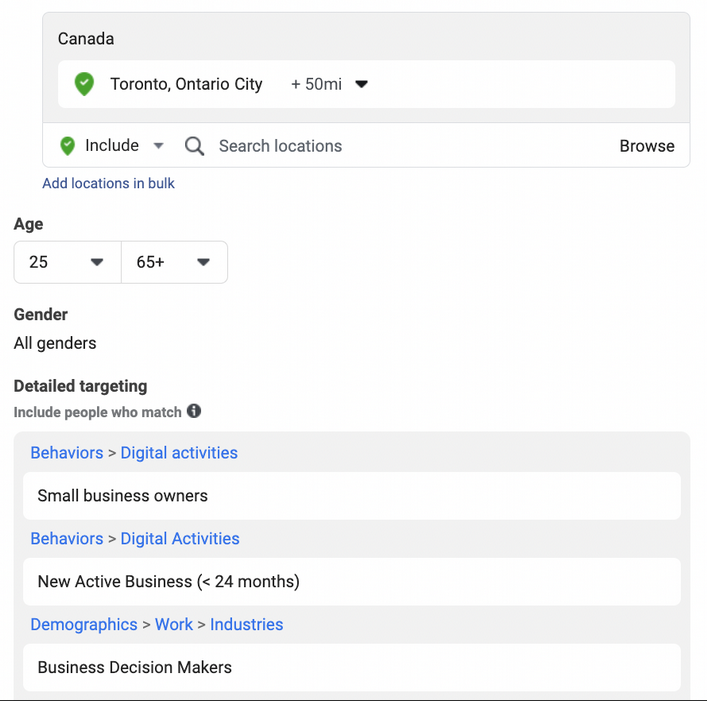
Task: Open the minimum age 25 dropdown
Action: coord(67,262)
